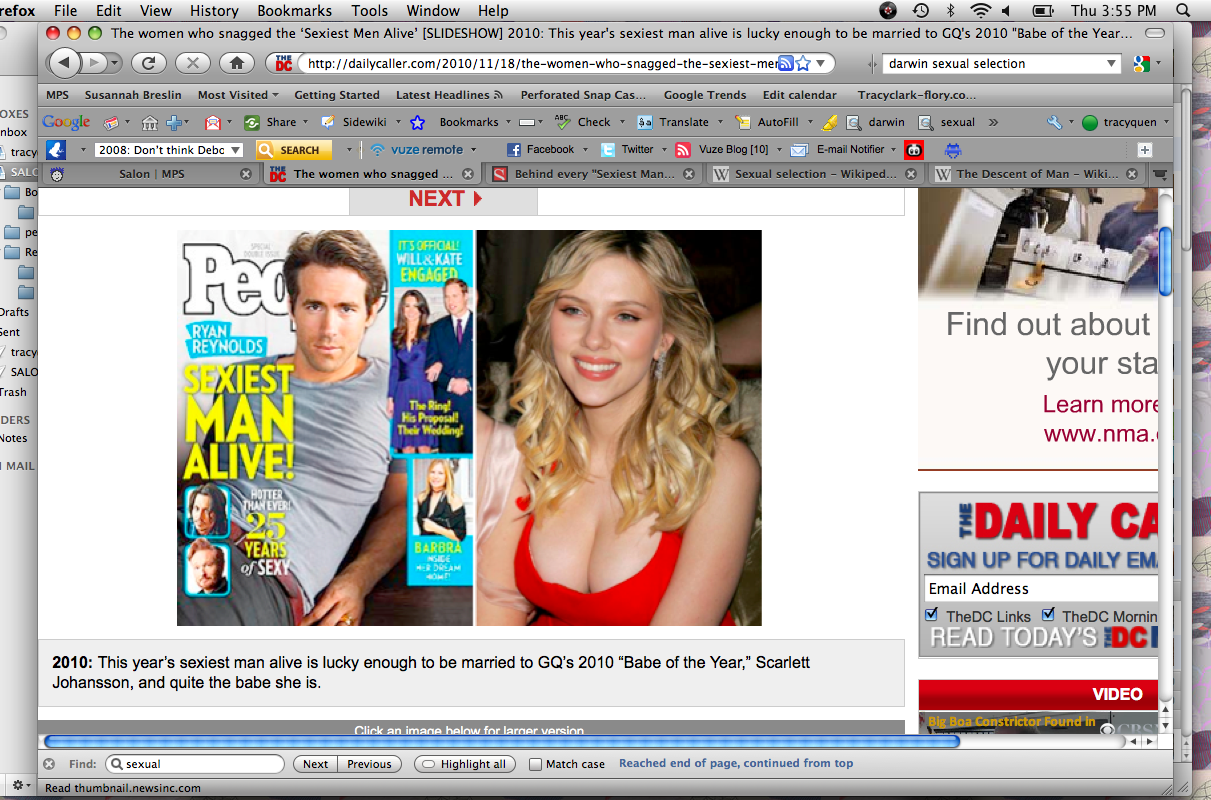Open a new tab with plus button

[x=1145, y=150]
